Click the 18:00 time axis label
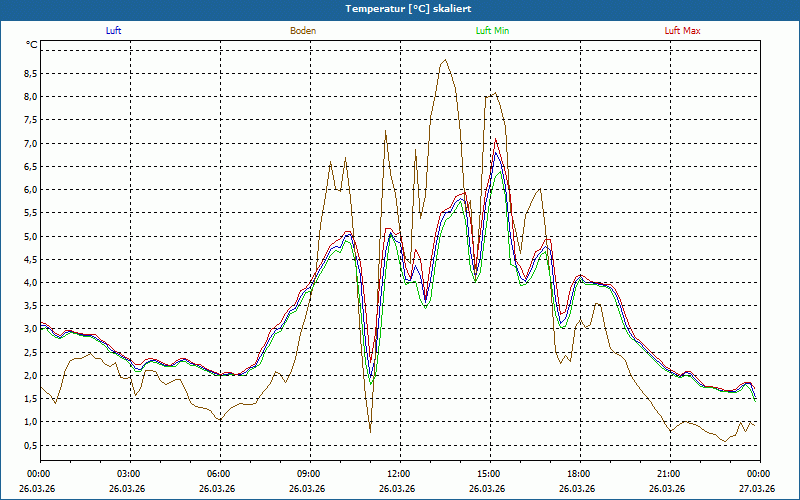 tap(579, 474)
